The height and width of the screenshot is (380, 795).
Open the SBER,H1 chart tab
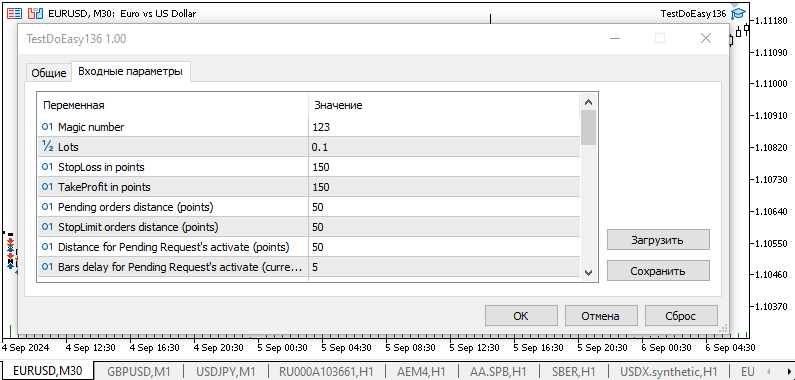click(x=572, y=371)
